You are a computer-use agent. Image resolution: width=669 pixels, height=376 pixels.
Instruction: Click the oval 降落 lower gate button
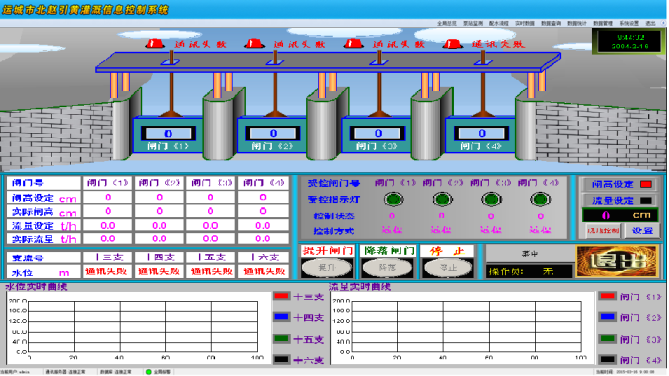387,268
